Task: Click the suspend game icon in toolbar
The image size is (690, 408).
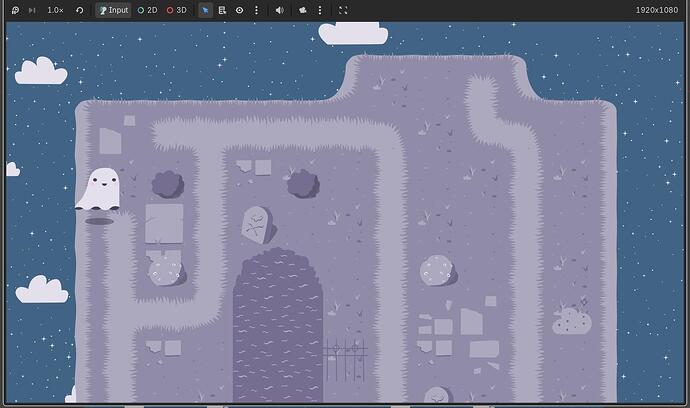Action: click(15, 10)
